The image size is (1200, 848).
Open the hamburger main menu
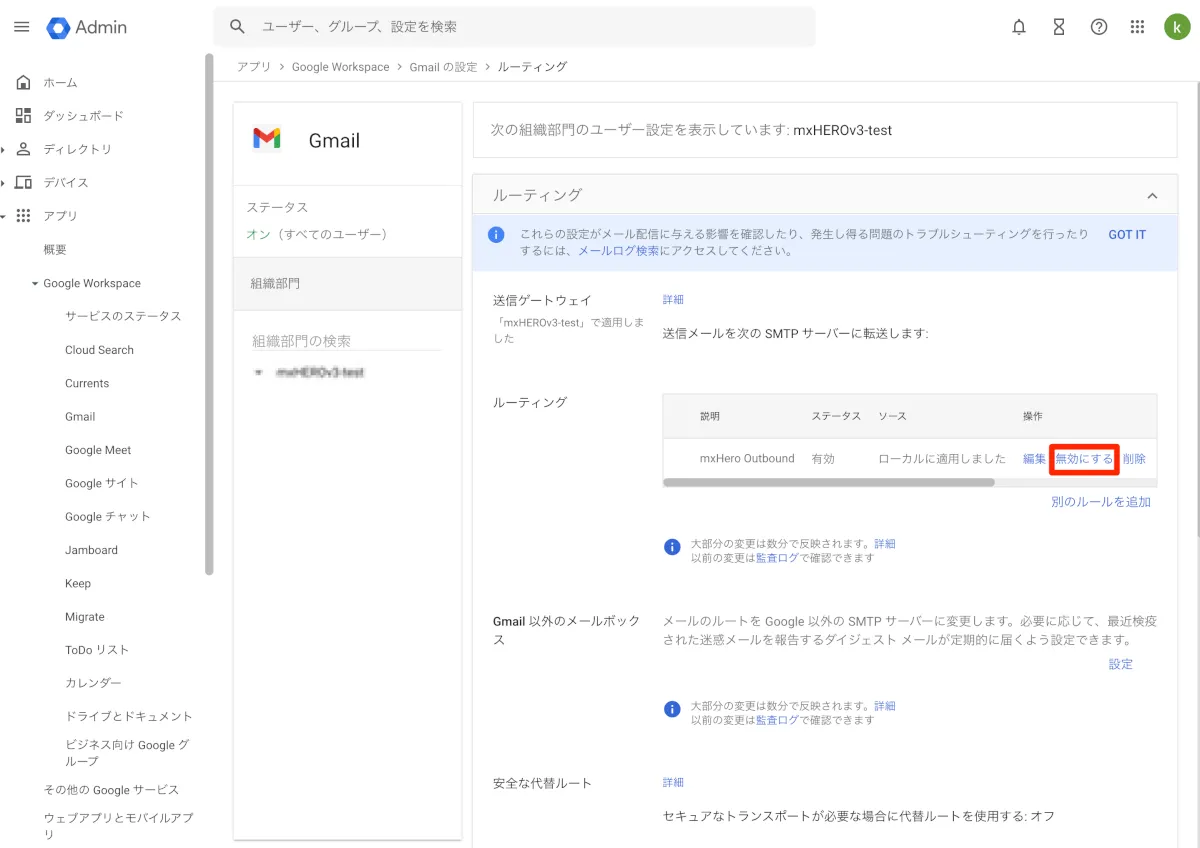pyautogui.click(x=21, y=27)
